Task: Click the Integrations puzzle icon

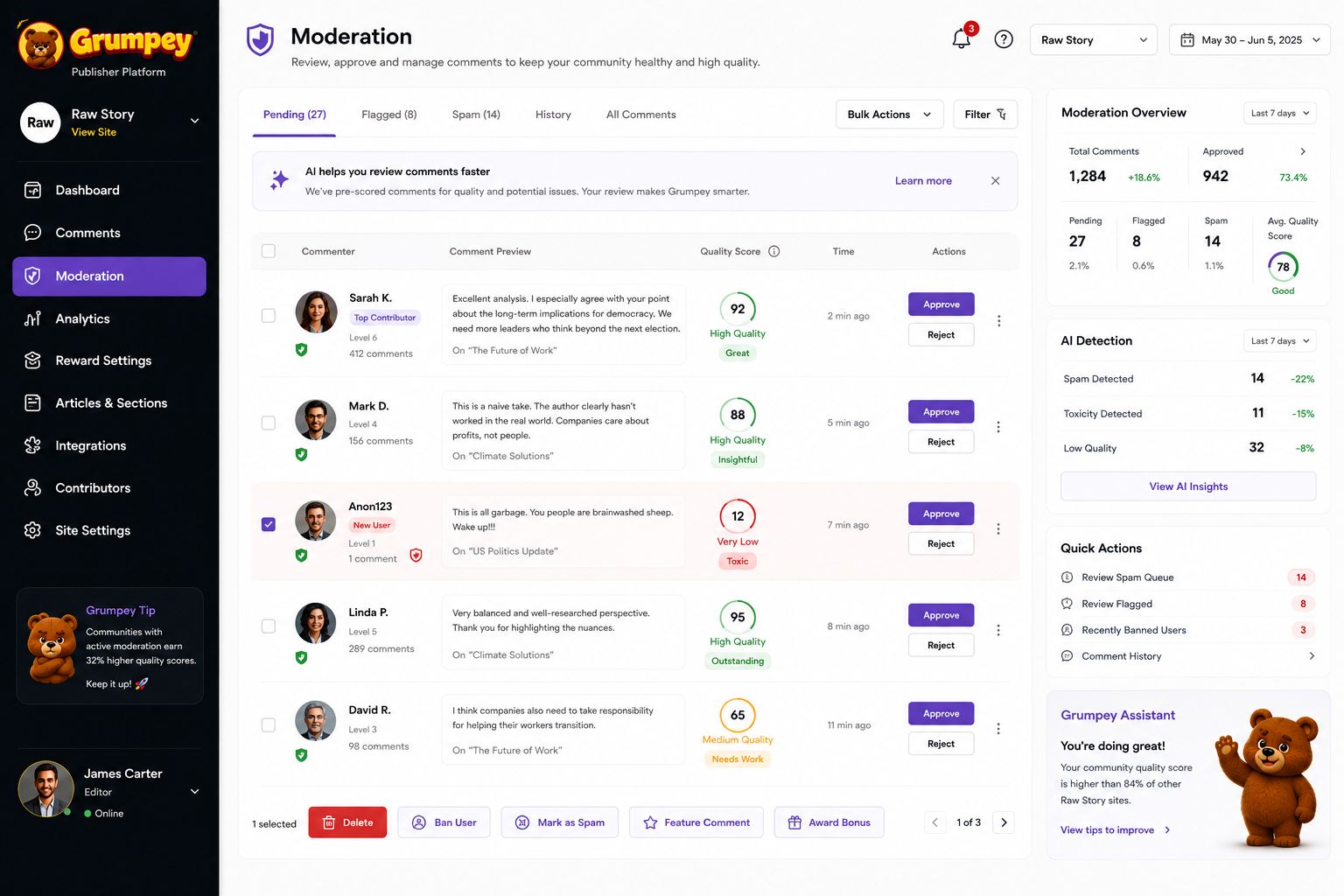Action: 33,445
